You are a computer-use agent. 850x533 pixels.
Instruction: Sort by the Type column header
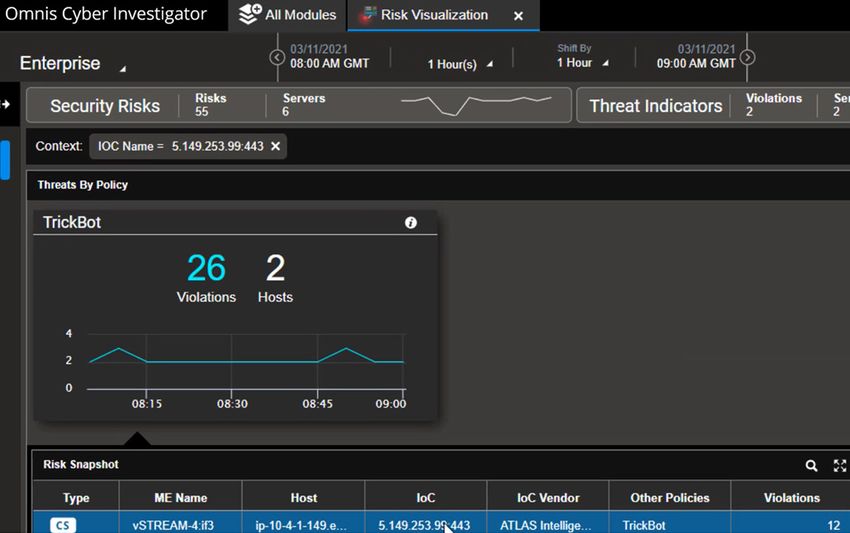(x=76, y=497)
